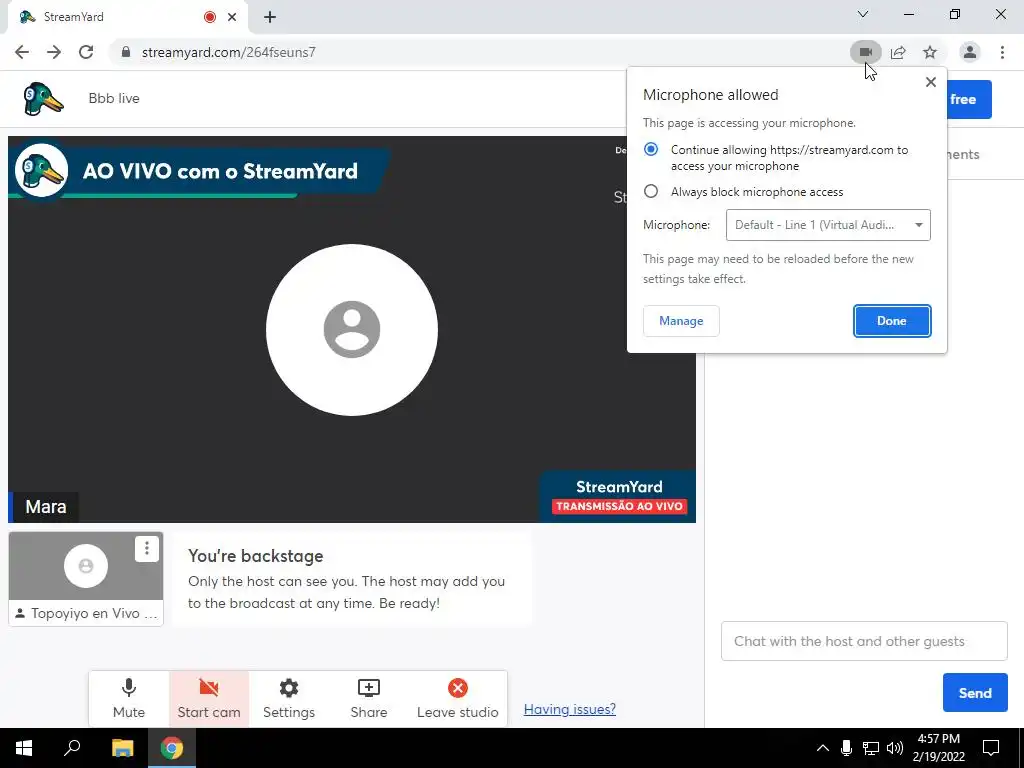Mute the microphone in studio toolbar
The width and height of the screenshot is (1024, 768).
(129, 698)
